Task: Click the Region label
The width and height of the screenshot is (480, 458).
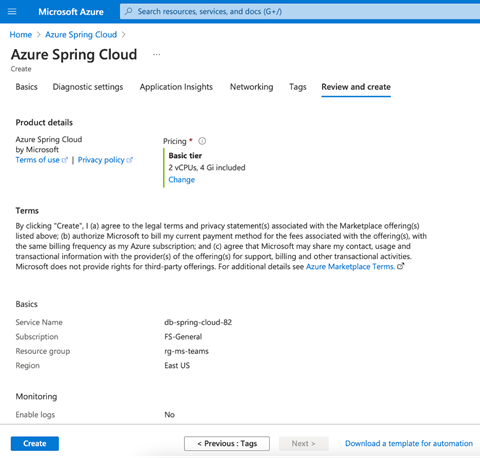Action: pyautogui.click(x=27, y=366)
